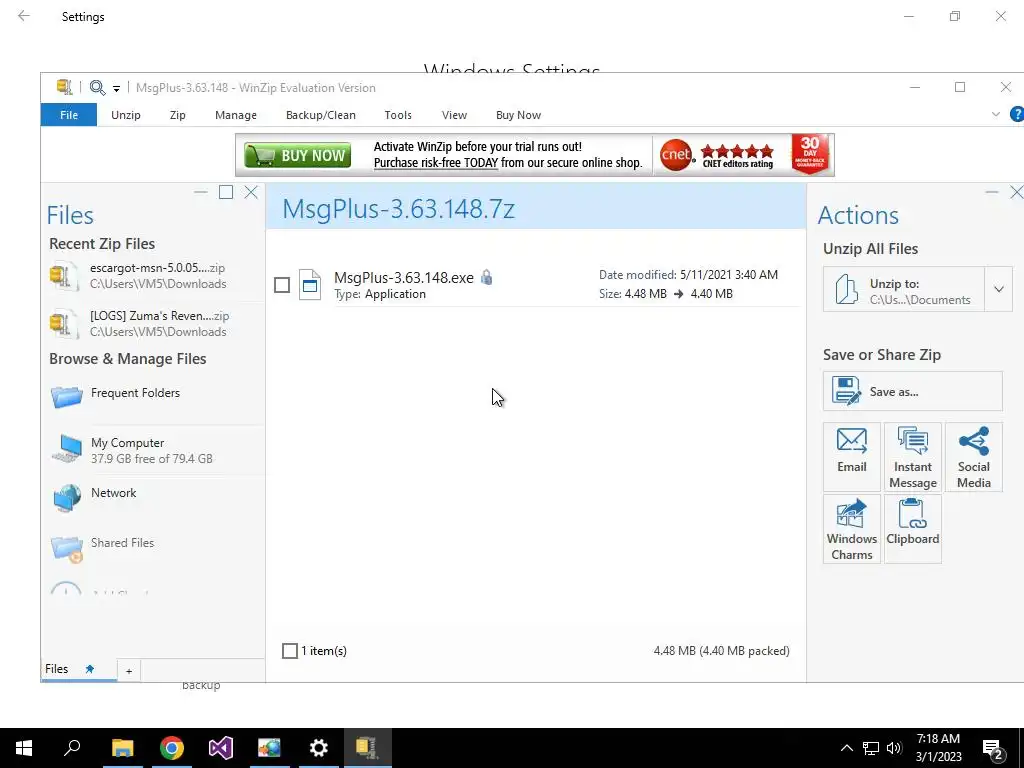Screen dimensions: 1024x768
Task: Expand the ribbon with the chevron
Action: click(x=995, y=114)
